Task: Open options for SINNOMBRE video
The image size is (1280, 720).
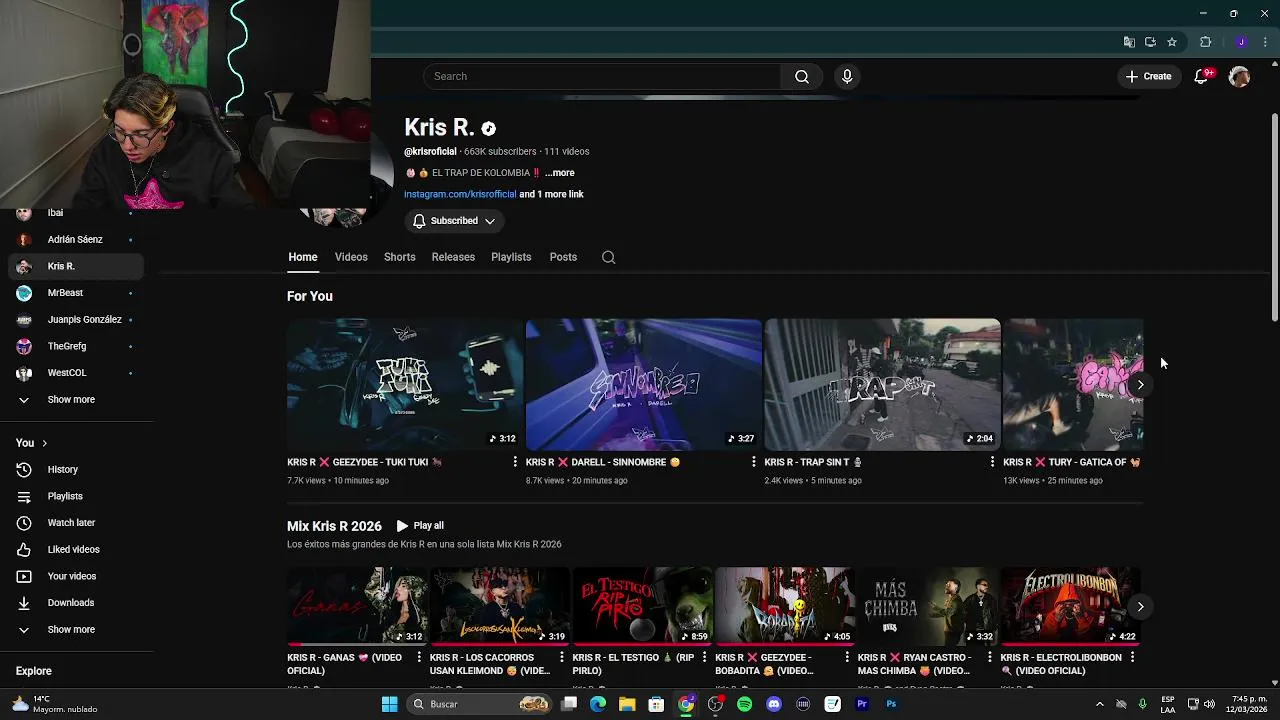Action: pyautogui.click(x=753, y=462)
